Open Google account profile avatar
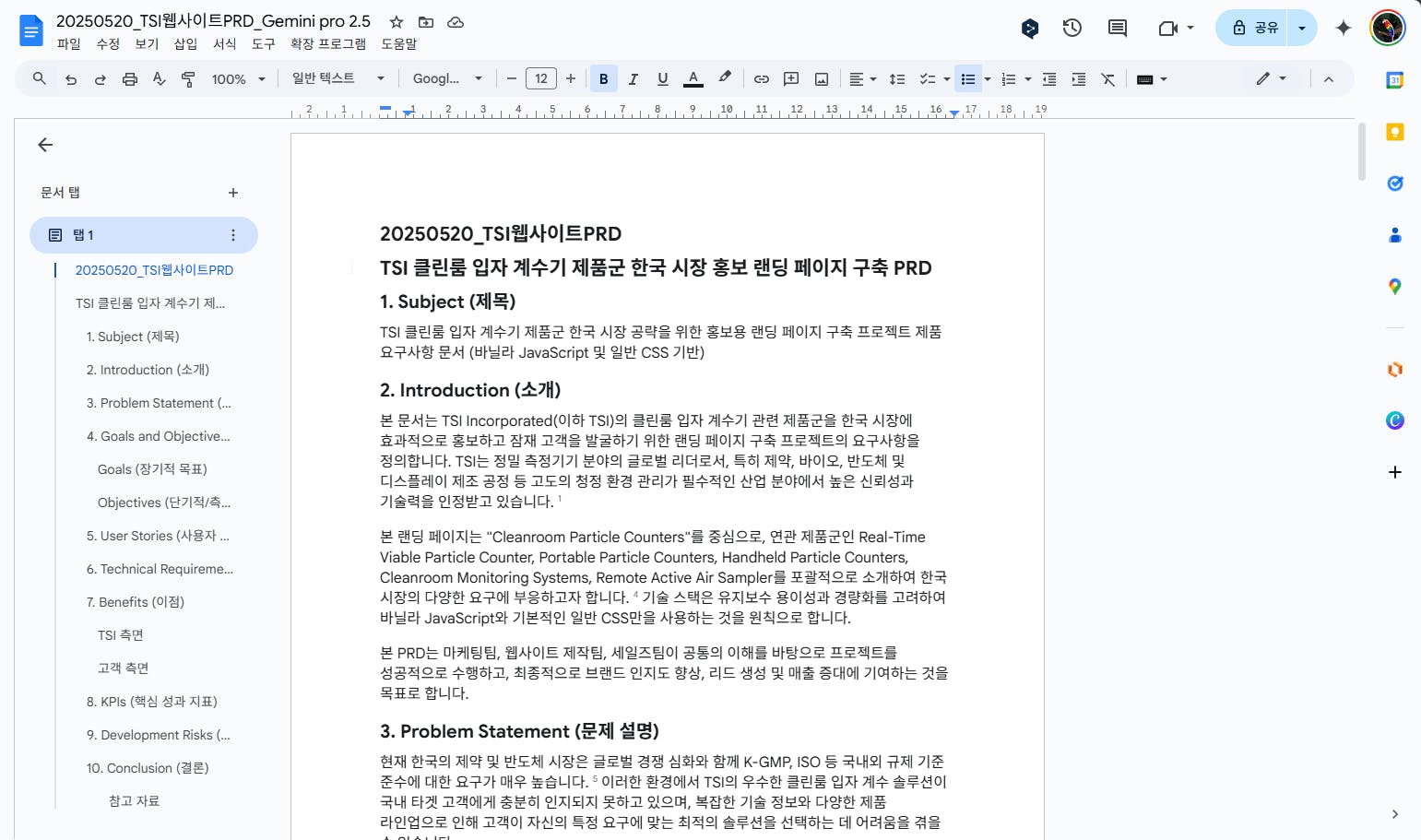The image size is (1421, 840). coord(1388,28)
